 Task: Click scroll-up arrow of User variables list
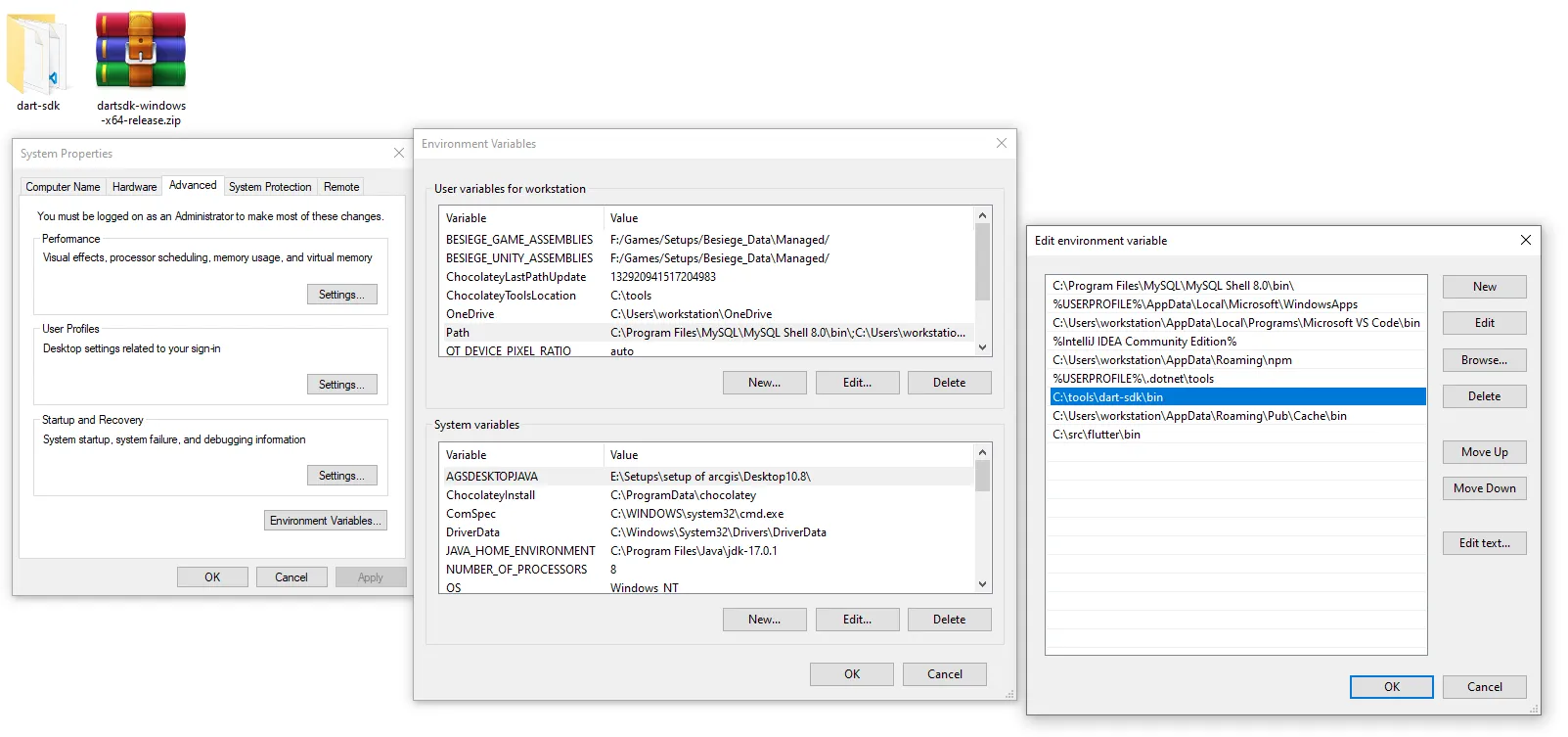point(983,215)
